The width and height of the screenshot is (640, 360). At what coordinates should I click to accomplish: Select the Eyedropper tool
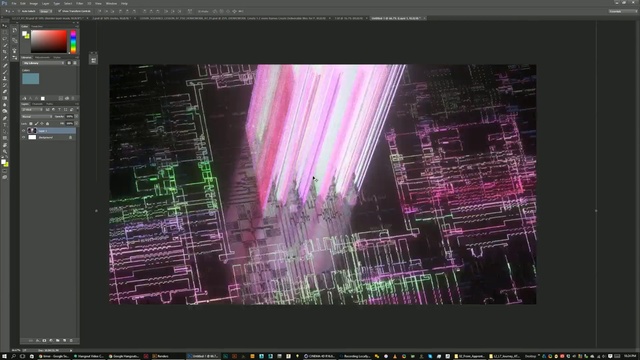tap(5, 58)
